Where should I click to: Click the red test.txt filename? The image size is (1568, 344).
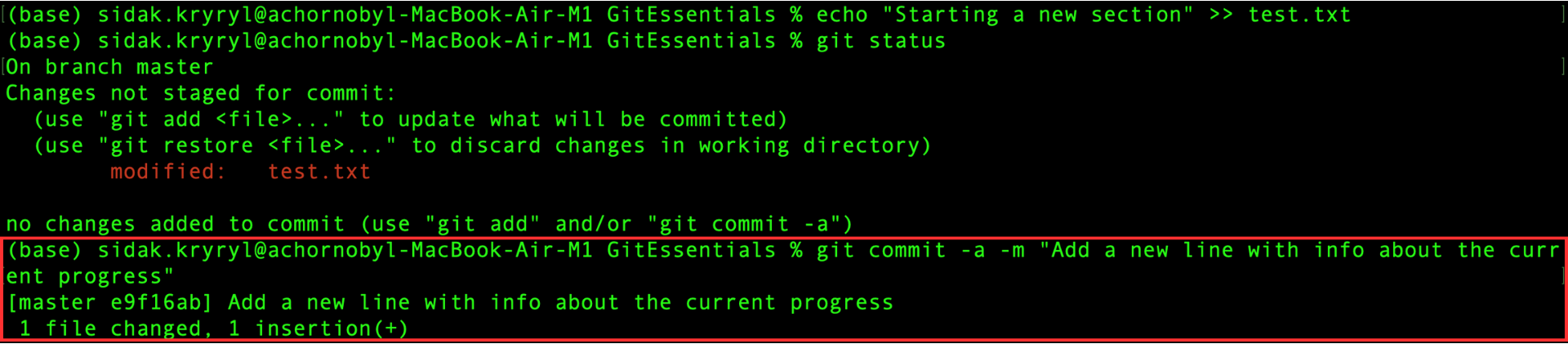coord(319,172)
